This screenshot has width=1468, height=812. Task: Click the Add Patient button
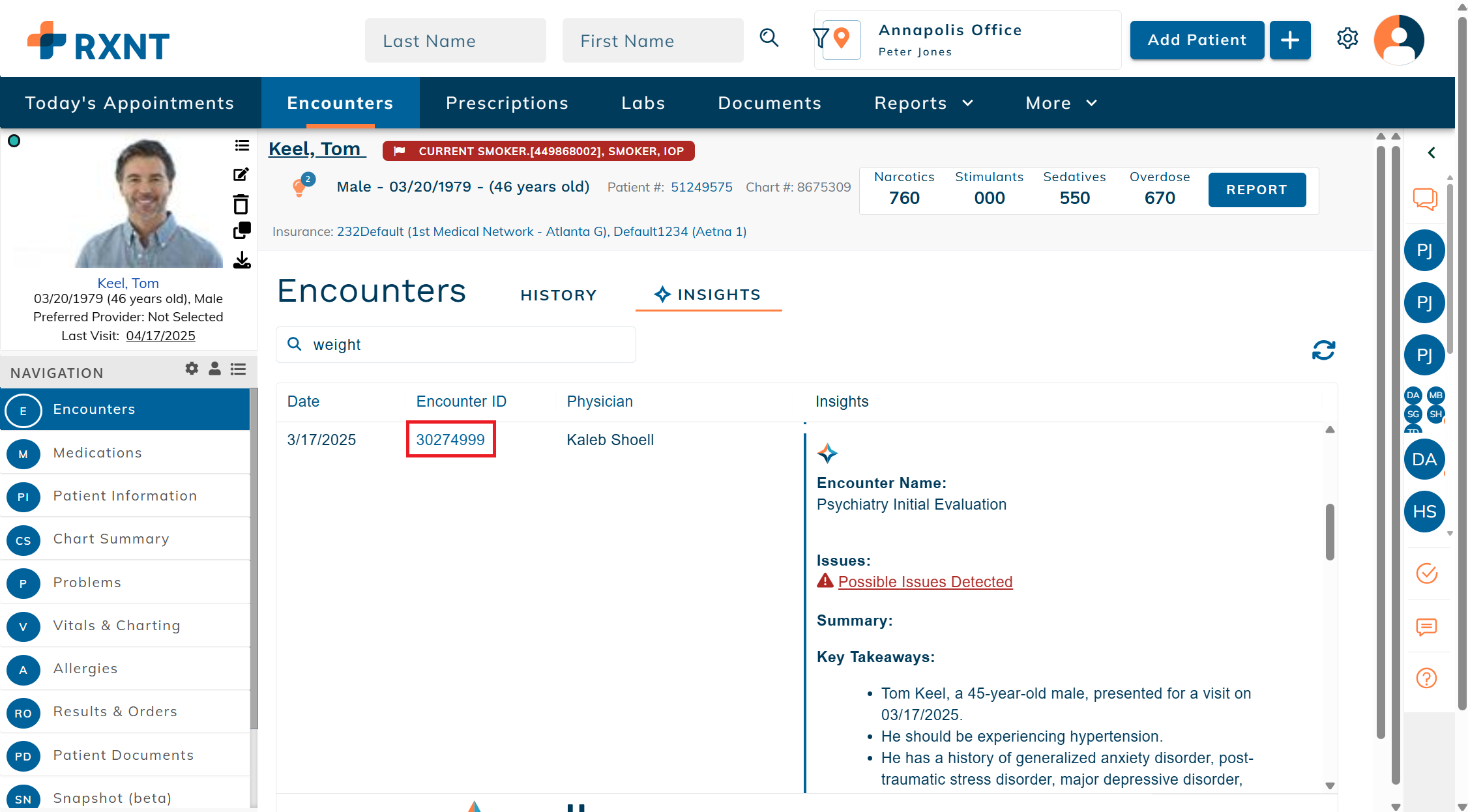tap(1197, 40)
